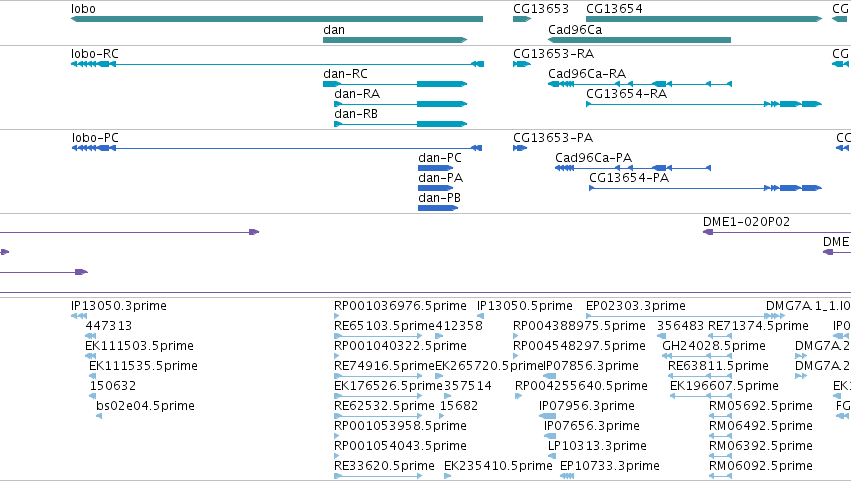Click the RE63811.5prime EST label
The width and height of the screenshot is (851, 481).
point(719,366)
